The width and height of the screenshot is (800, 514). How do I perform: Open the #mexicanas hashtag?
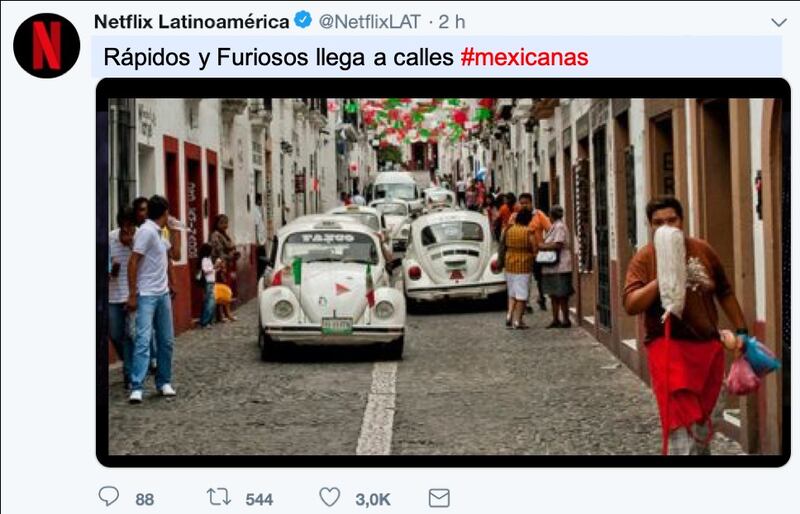[524, 57]
